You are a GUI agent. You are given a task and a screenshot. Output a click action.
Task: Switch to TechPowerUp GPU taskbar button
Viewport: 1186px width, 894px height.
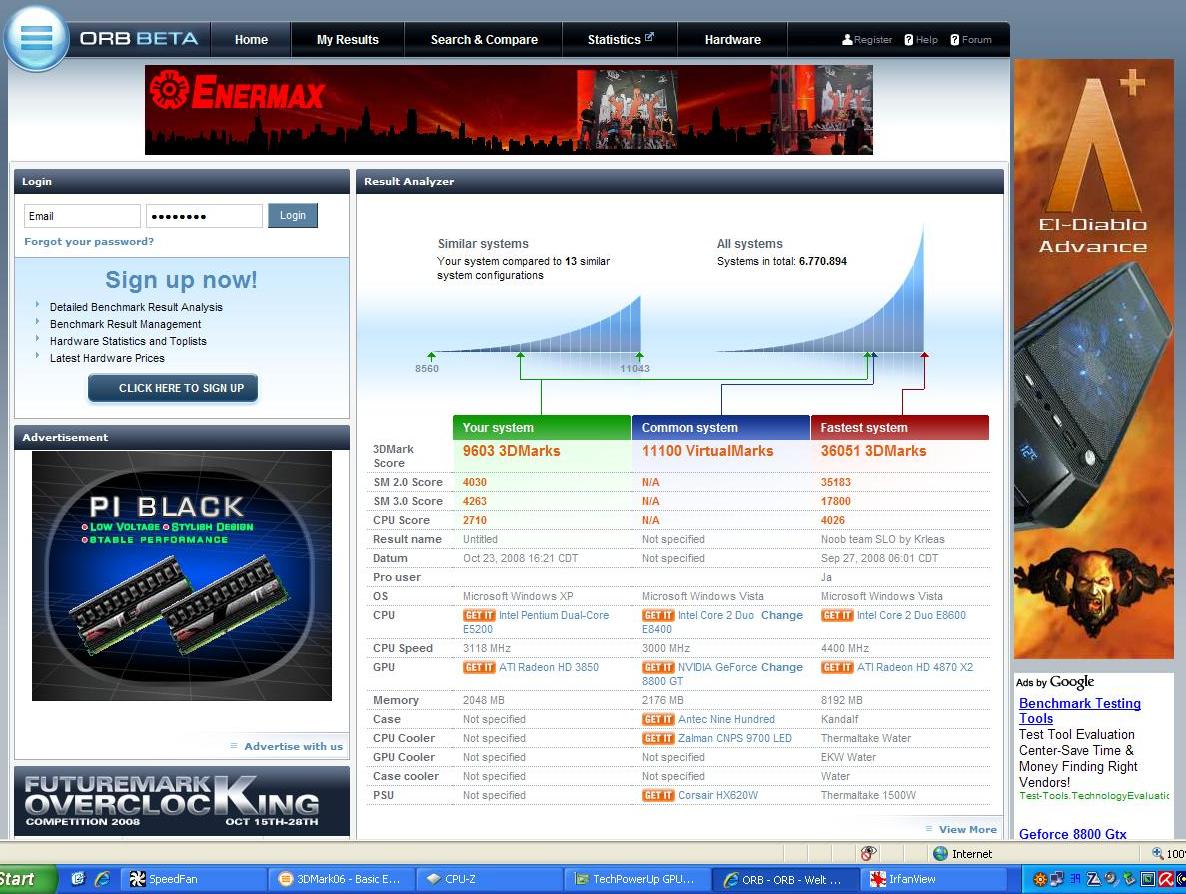pyautogui.click(x=637, y=879)
